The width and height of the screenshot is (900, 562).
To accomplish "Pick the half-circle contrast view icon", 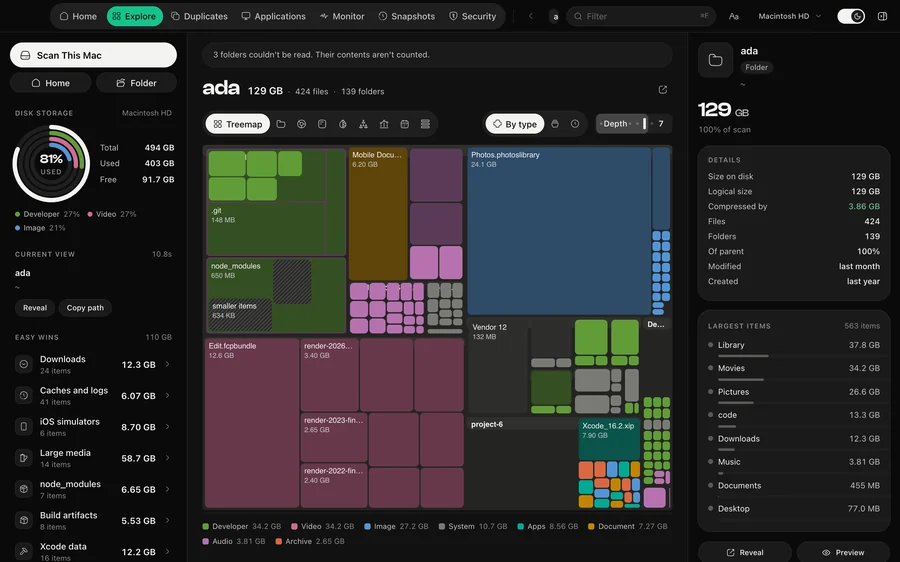I will (343, 124).
